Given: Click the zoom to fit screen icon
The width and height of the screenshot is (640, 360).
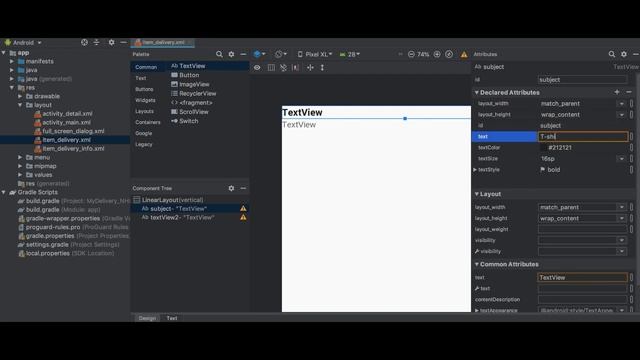Looking at the screenshot, I should [449, 54].
